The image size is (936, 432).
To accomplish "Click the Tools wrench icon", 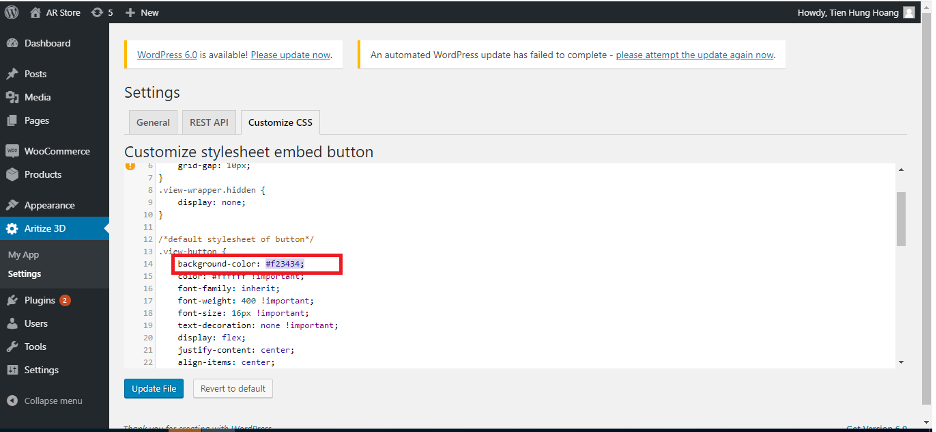I will pyautogui.click(x=12, y=347).
